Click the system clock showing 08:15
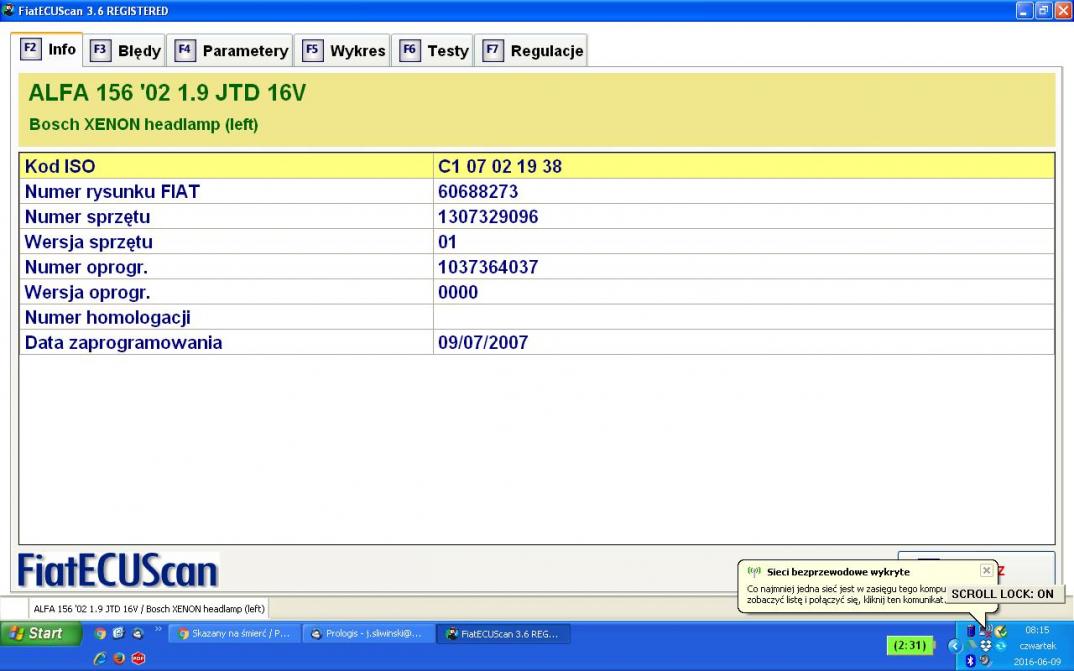Viewport: 1074px width, 671px height. [1037, 630]
